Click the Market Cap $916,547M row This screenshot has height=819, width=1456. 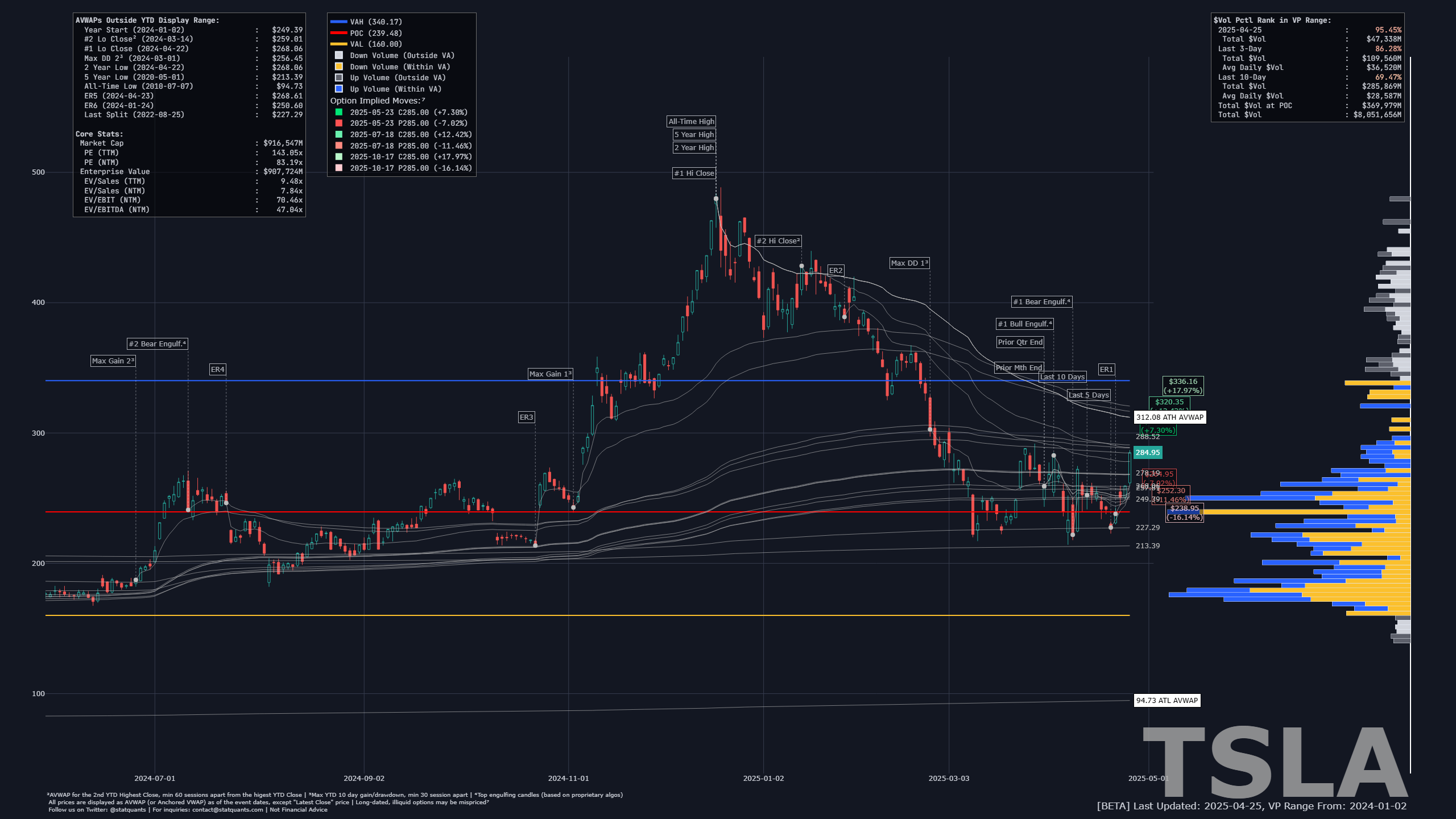tap(191, 143)
